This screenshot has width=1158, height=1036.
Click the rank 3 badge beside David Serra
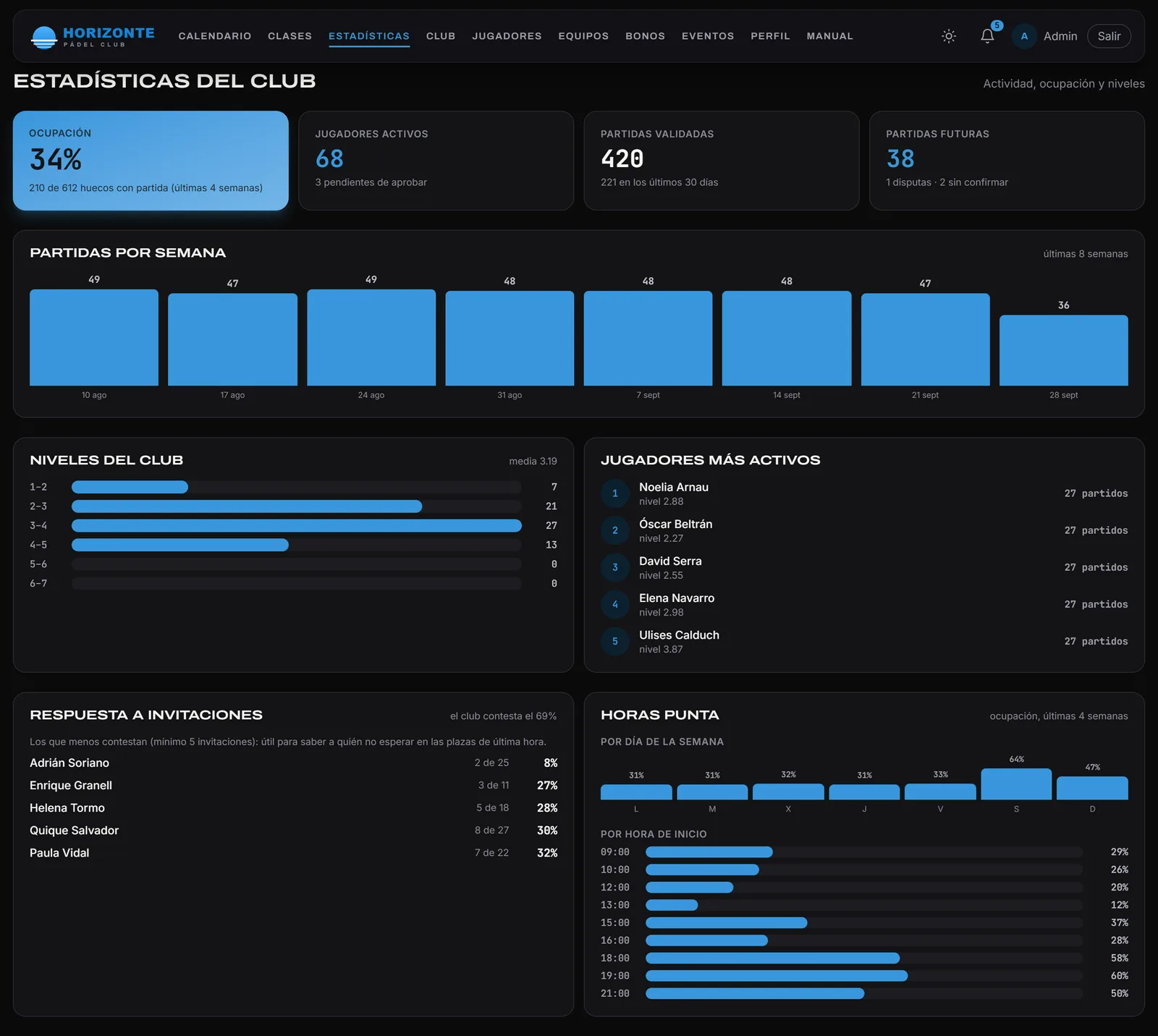coord(615,567)
